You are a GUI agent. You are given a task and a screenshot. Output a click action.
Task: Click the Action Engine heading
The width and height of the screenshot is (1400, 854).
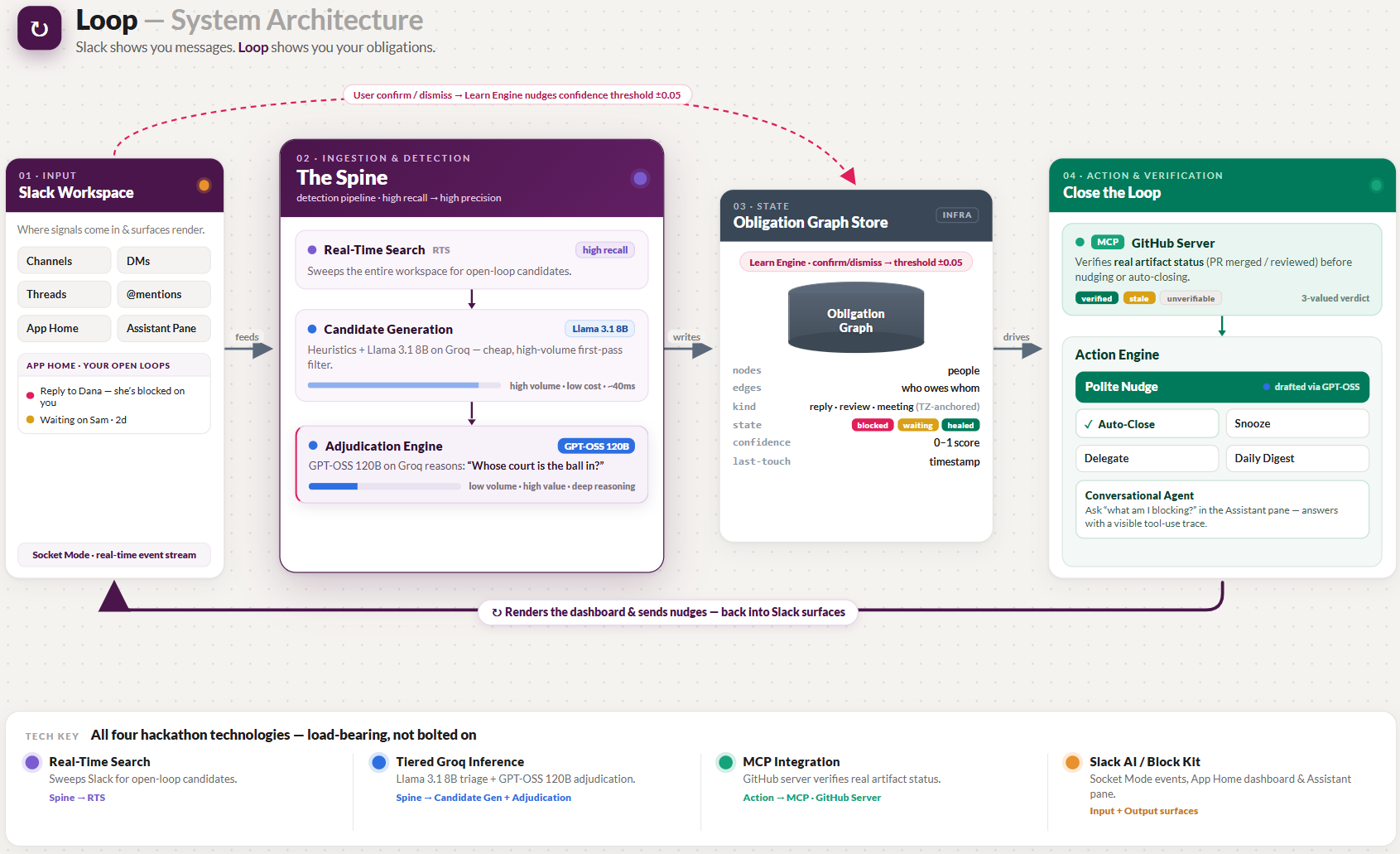[1117, 355]
